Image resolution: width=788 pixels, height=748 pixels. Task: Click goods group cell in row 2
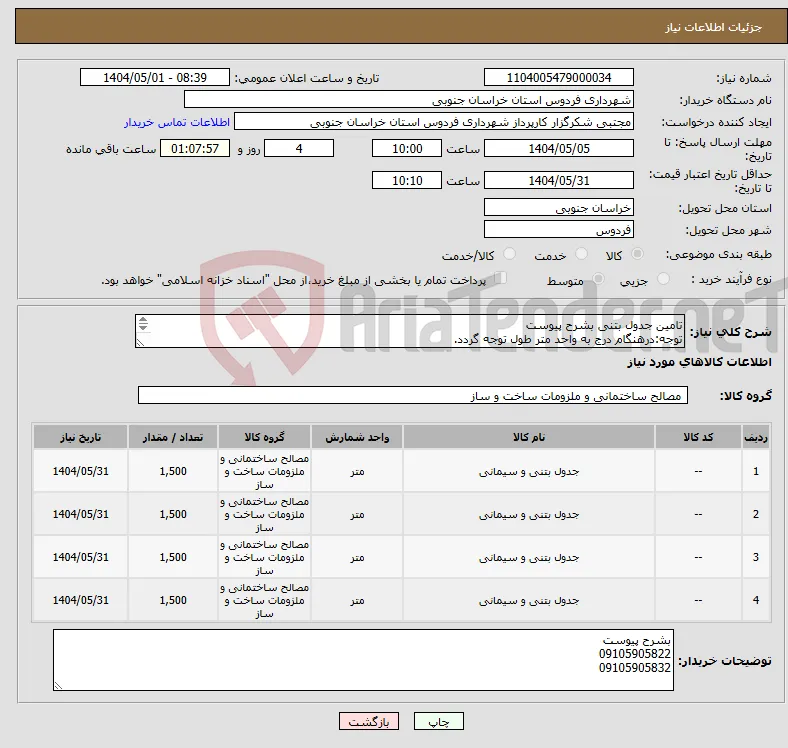264,514
